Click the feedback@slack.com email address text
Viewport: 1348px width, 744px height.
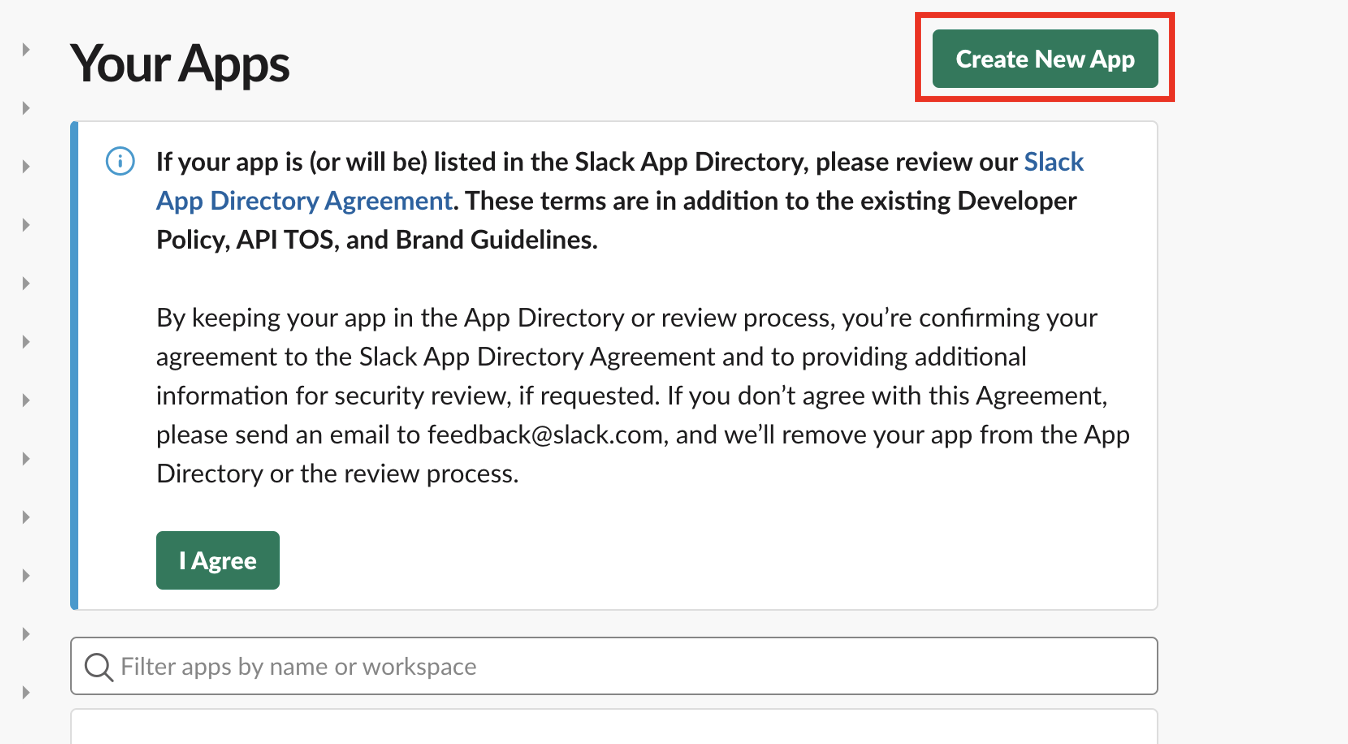point(532,435)
